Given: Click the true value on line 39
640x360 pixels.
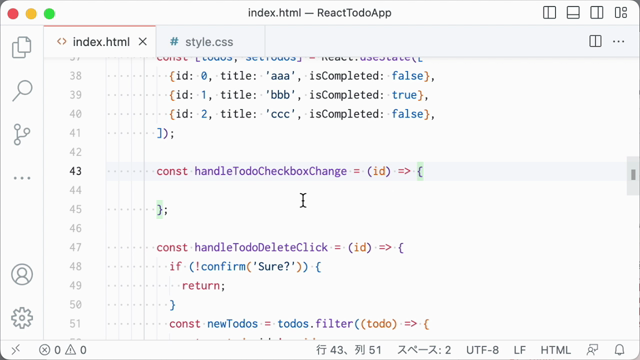Looking at the screenshot, I should [x=404, y=95].
